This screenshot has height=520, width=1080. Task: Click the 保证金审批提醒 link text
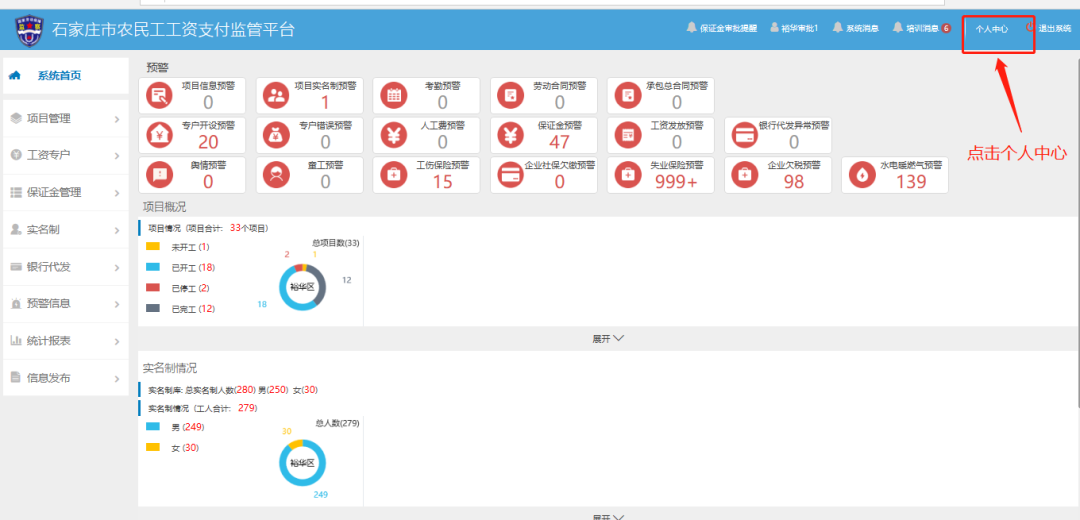coord(728,29)
